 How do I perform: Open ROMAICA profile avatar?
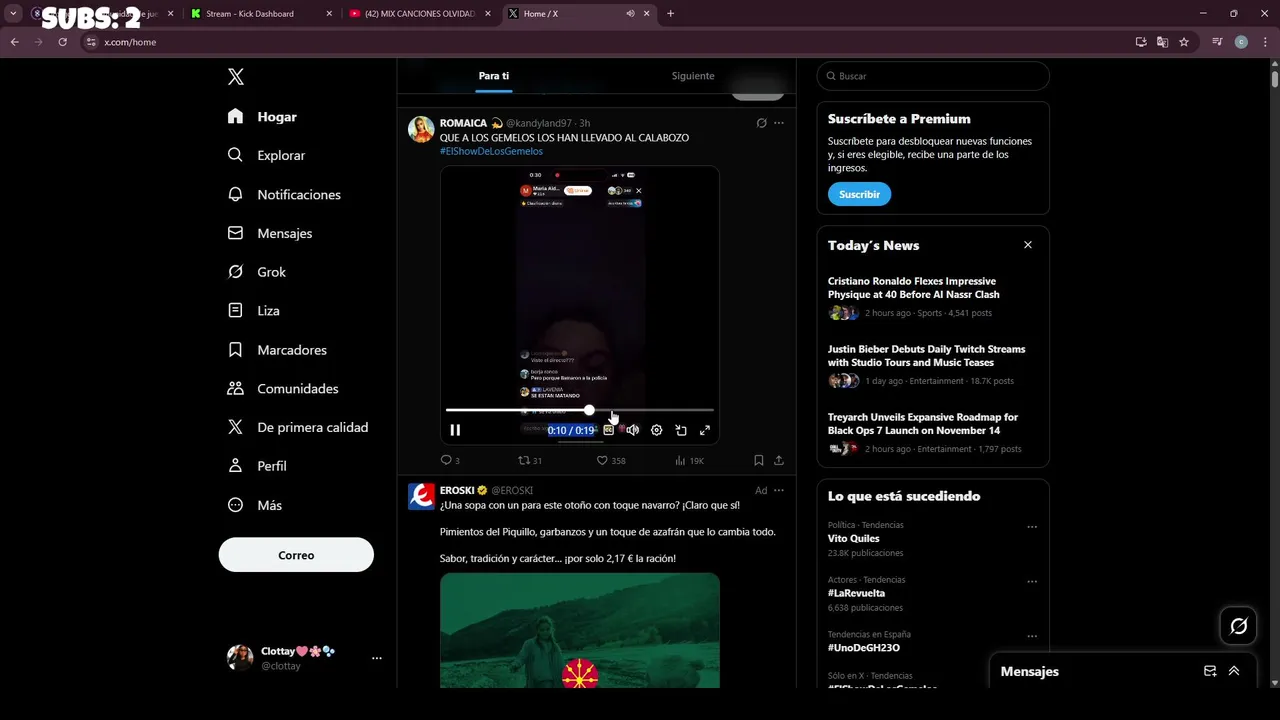click(x=421, y=129)
